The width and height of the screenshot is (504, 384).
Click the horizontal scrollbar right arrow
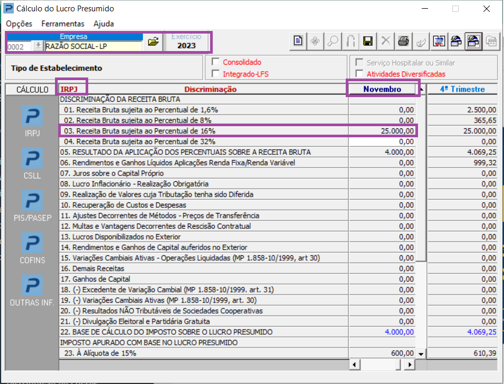(410, 365)
